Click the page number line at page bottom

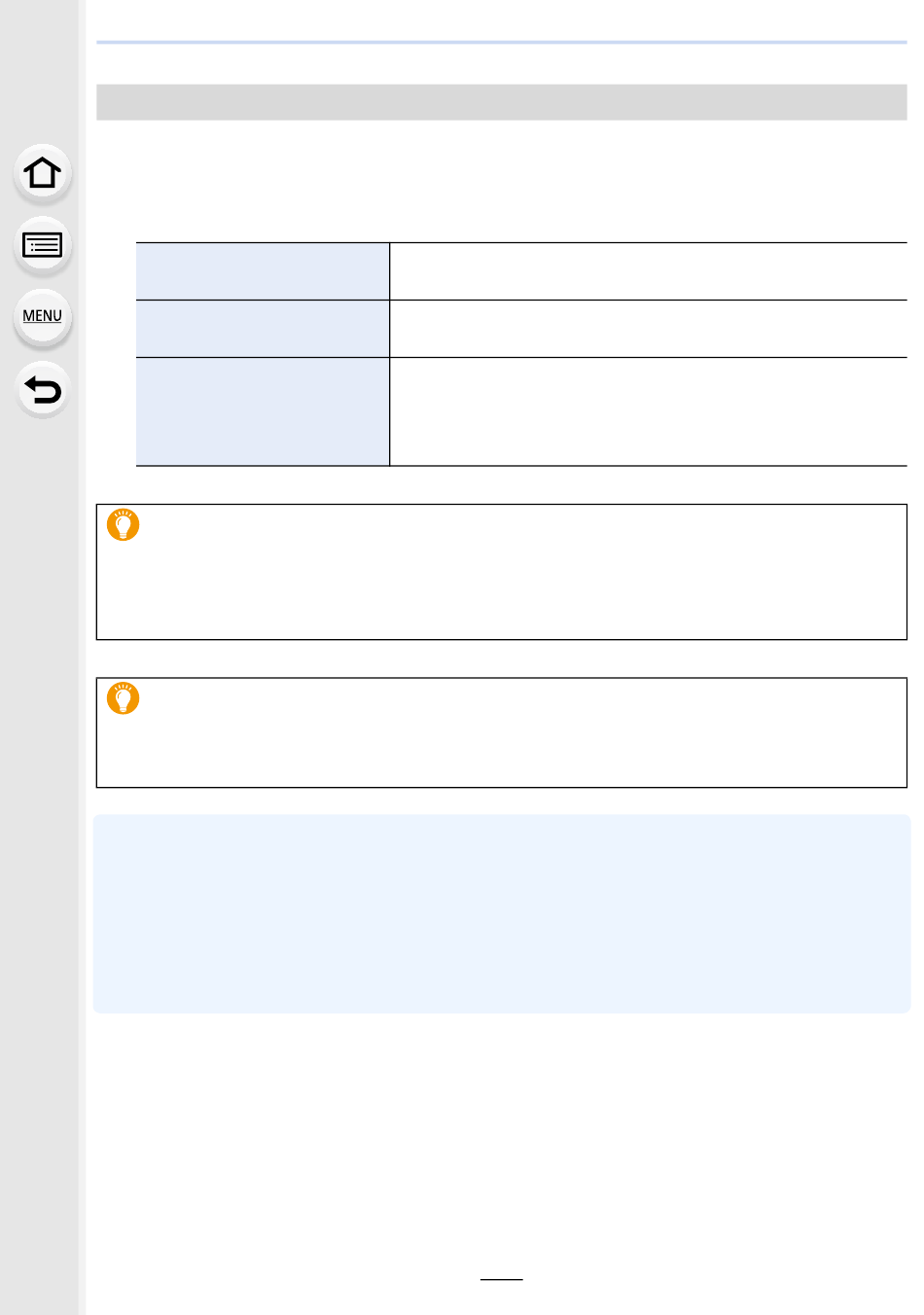coord(502,1279)
